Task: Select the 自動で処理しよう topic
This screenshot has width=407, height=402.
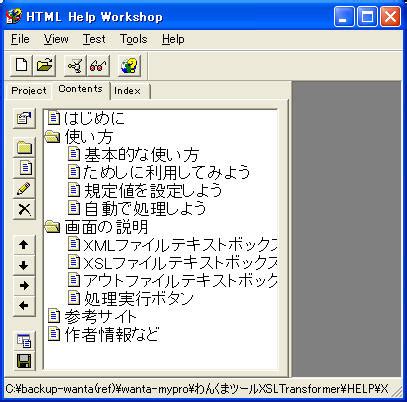Action: pyautogui.click(x=145, y=208)
